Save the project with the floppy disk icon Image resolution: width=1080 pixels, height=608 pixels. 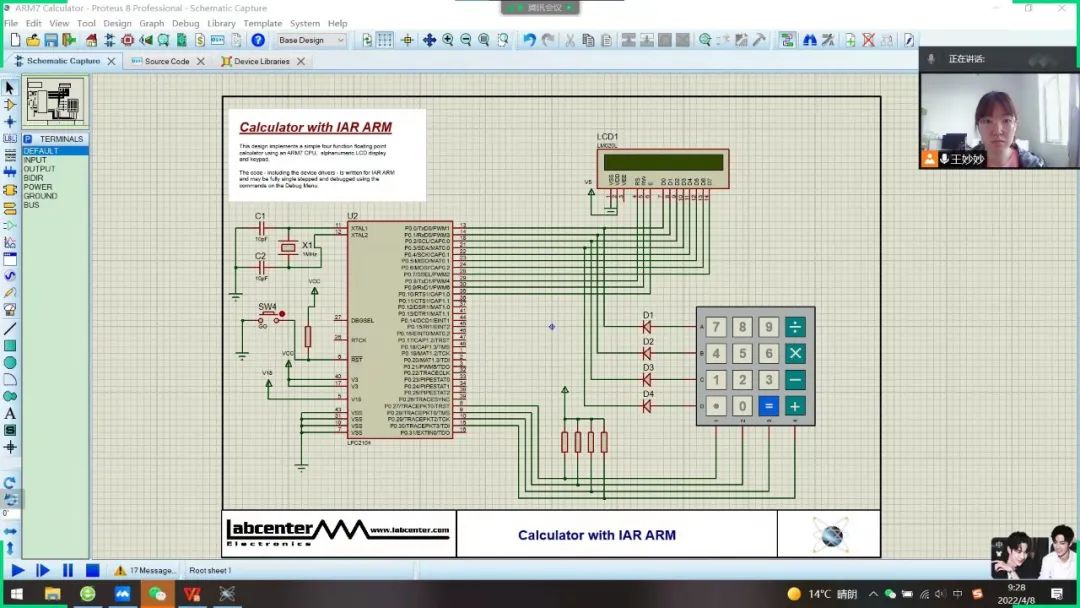[51, 41]
